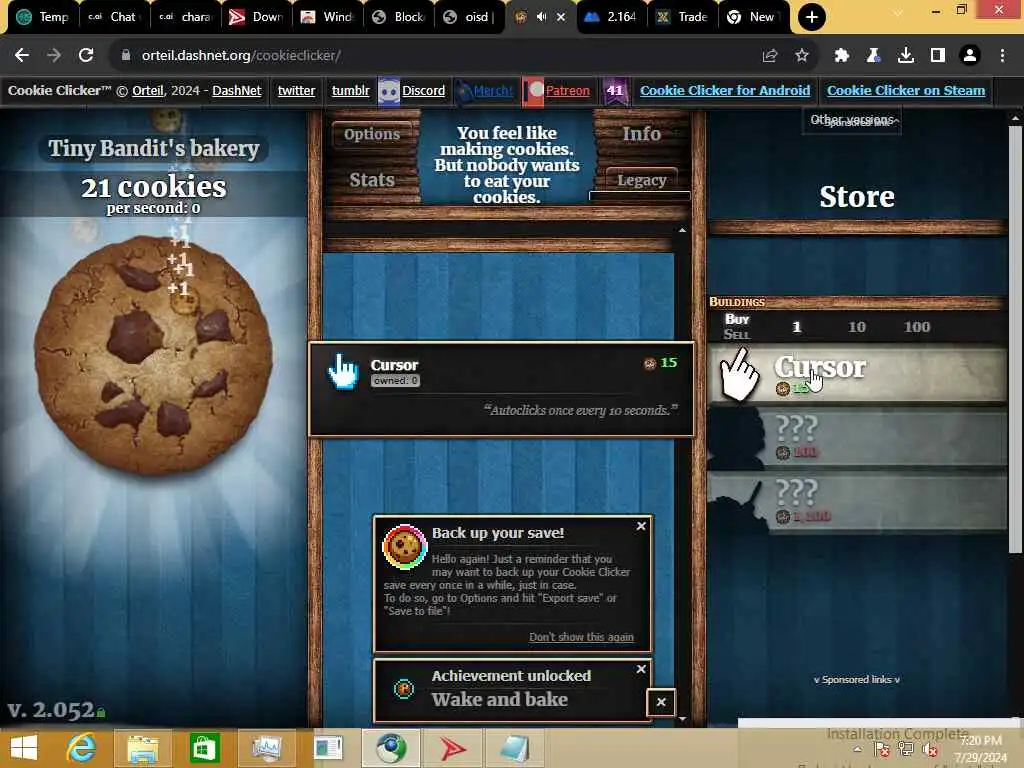Click the second locked ??? building
Image resolution: width=1024 pixels, height=768 pixels.
tap(857, 502)
